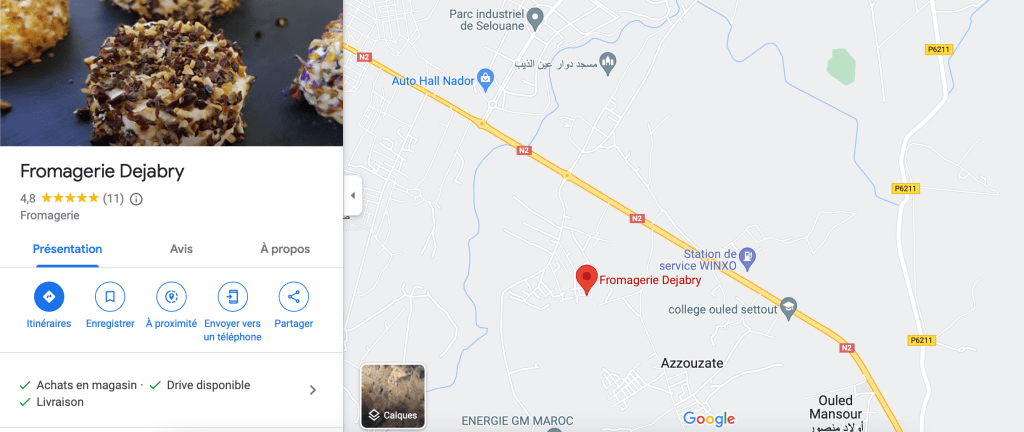Select the Présentation tab

[x=67, y=249]
